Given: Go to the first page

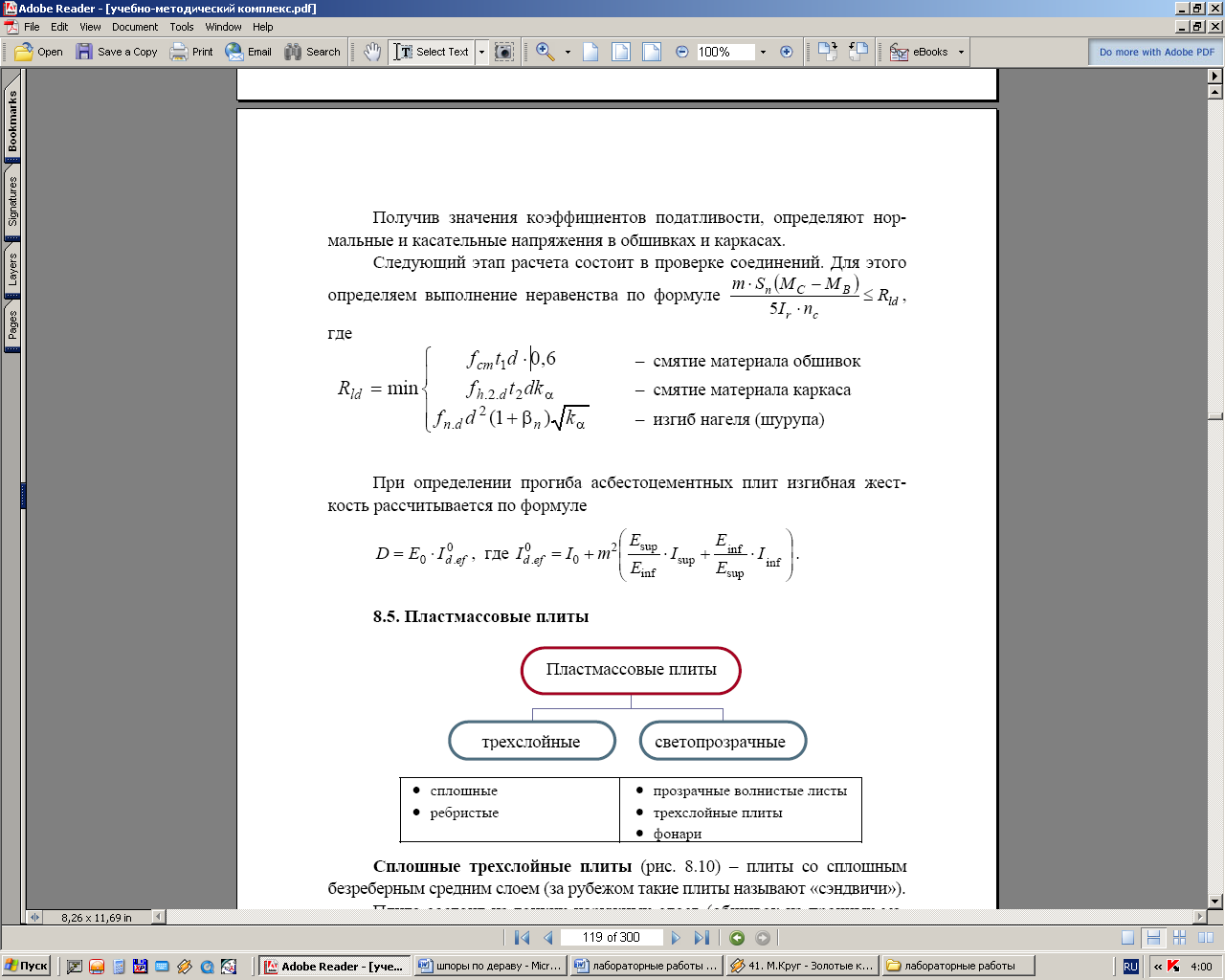Looking at the screenshot, I should [x=522, y=938].
